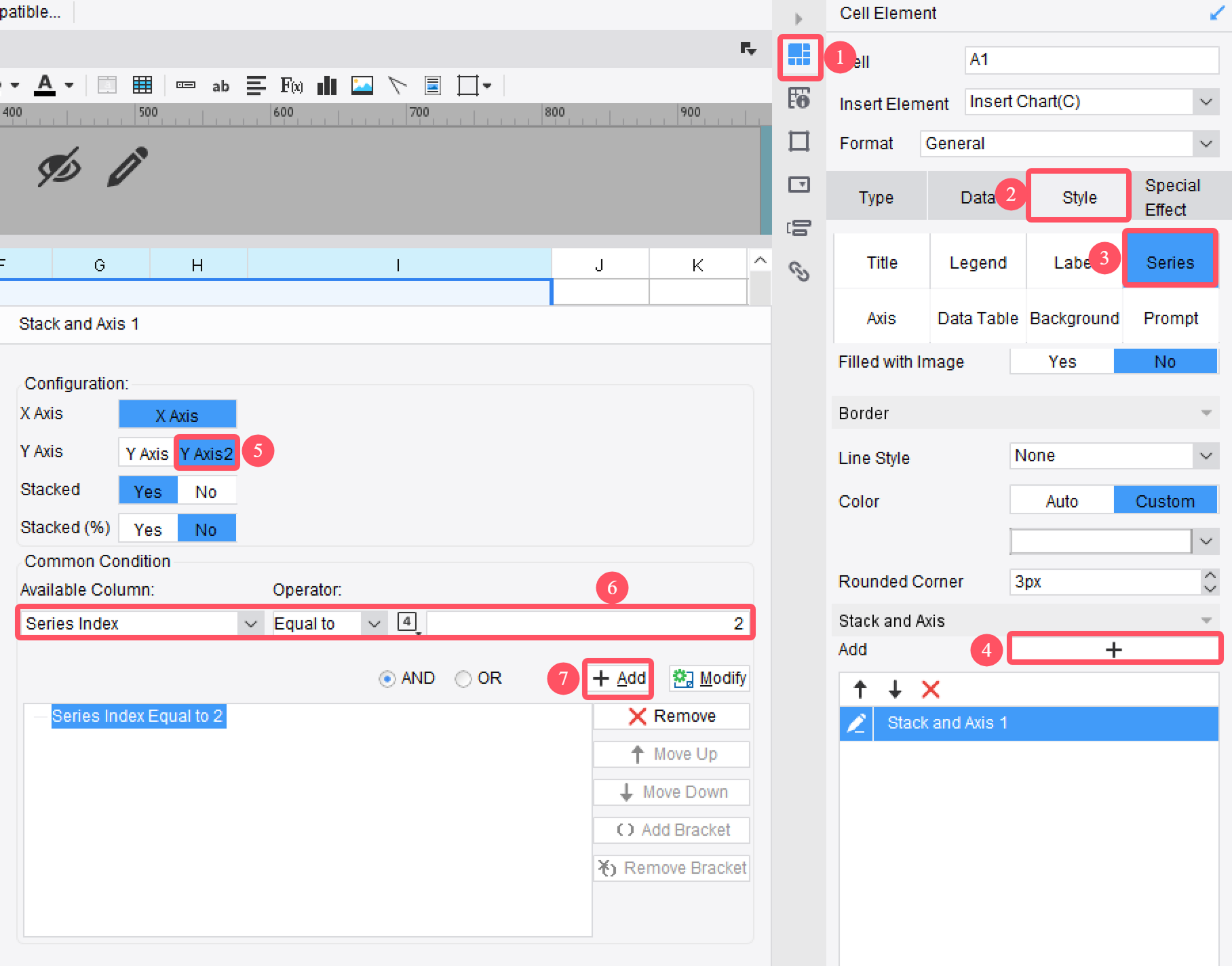Increase the Rounded Corner stepper value
This screenshot has width=1232, height=966.
click(1210, 575)
